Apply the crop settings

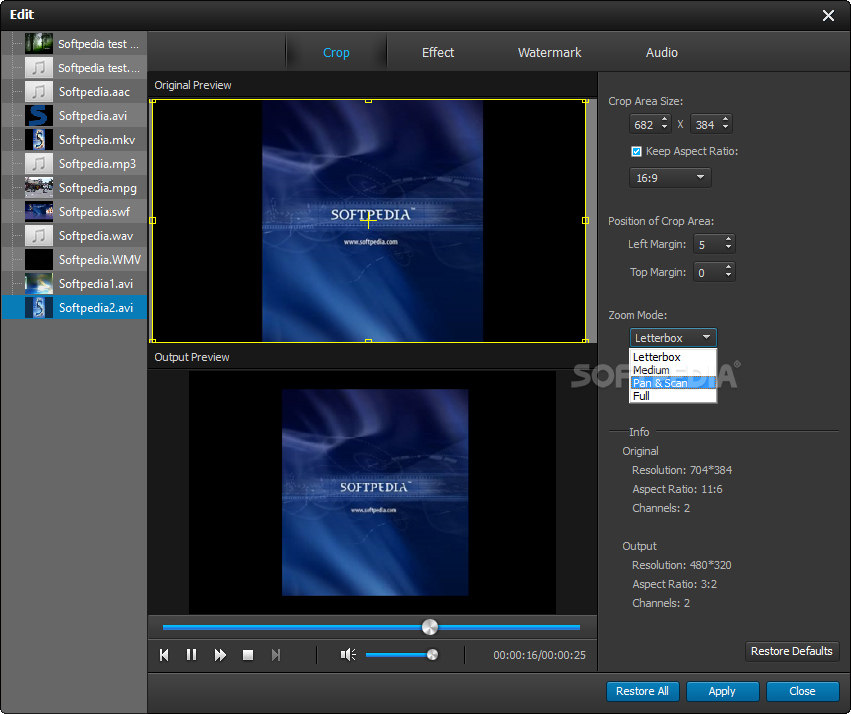coord(722,691)
